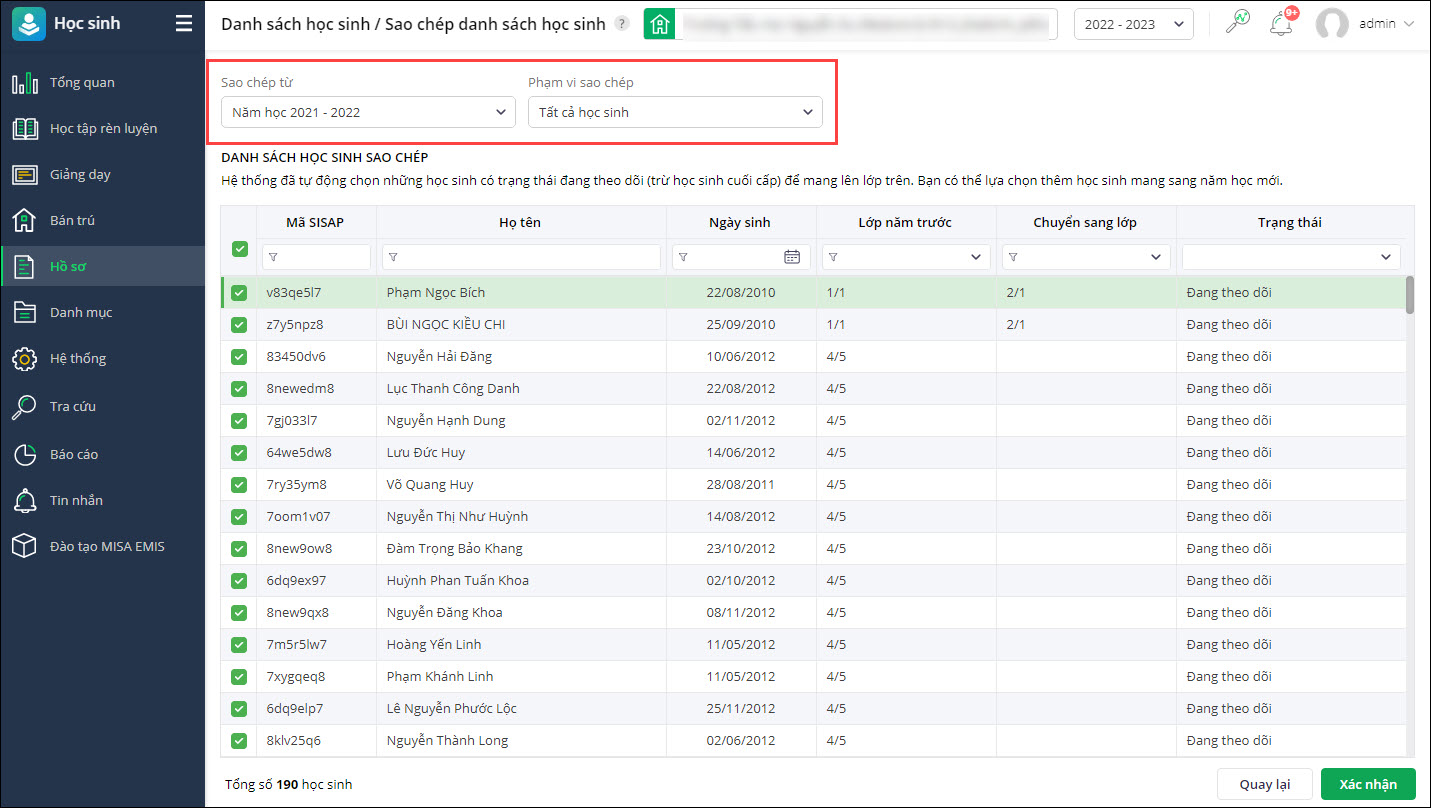The image size is (1431, 808).
Task: Sort by the Họ tên column header
Action: coord(520,223)
